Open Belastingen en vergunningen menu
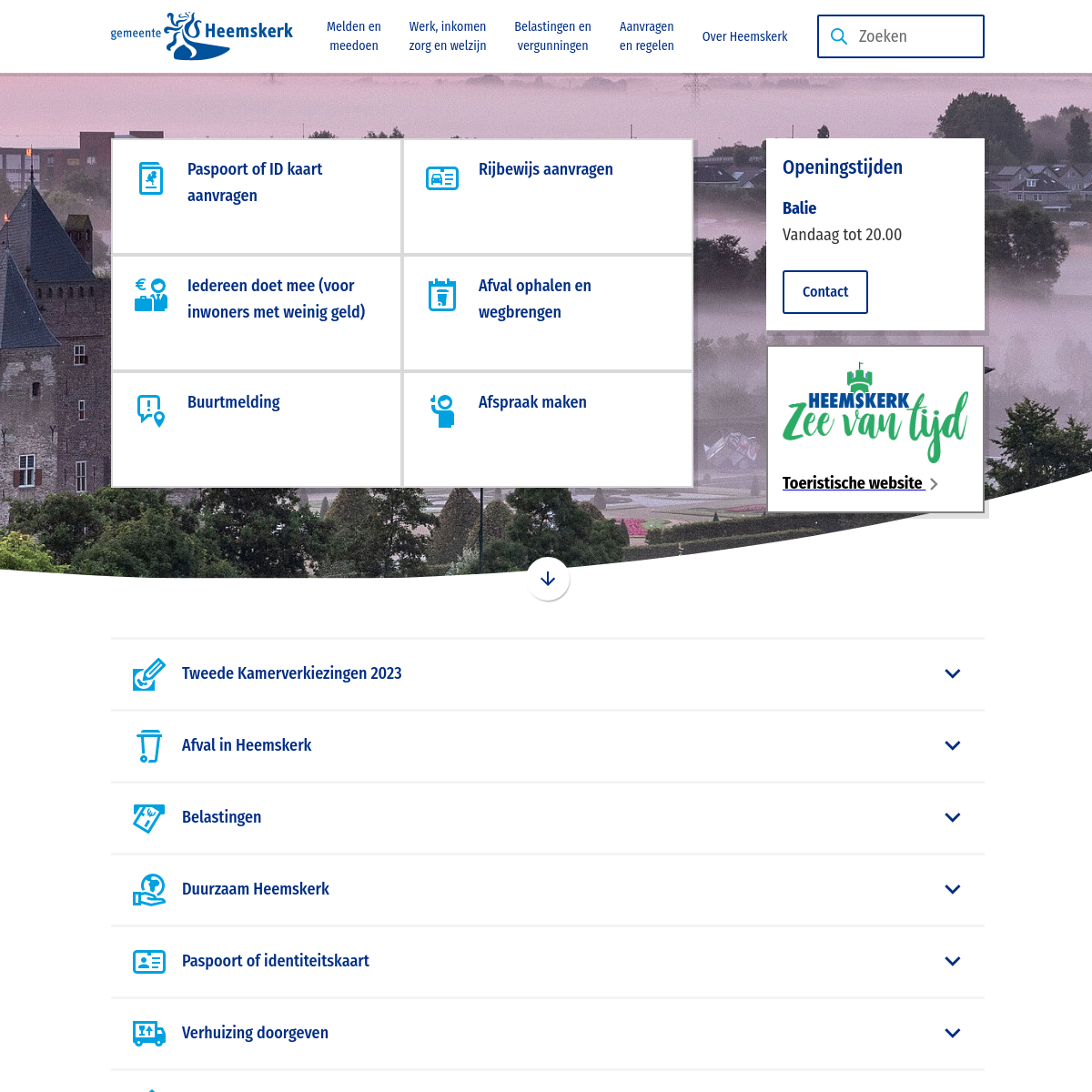 pos(552,36)
